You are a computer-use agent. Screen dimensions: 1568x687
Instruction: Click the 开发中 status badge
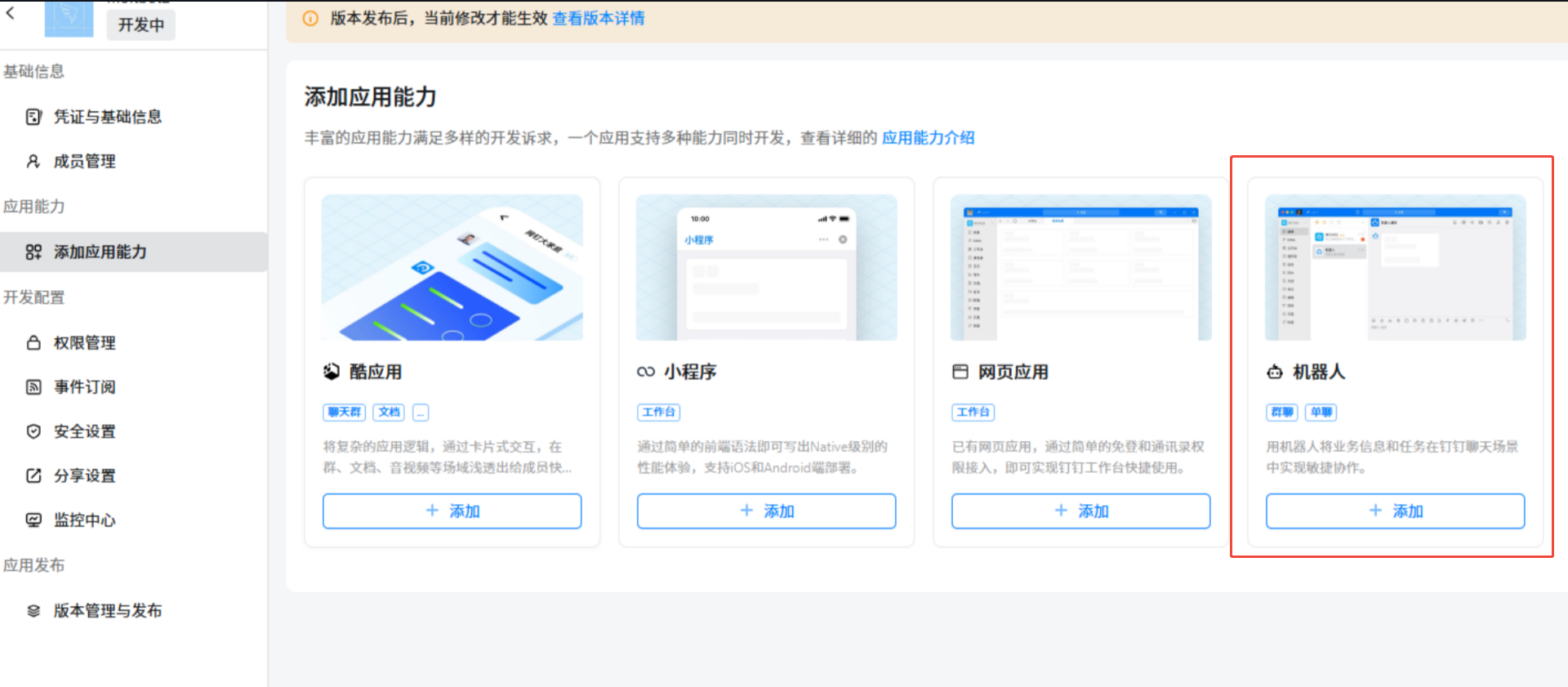click(140, 25)
